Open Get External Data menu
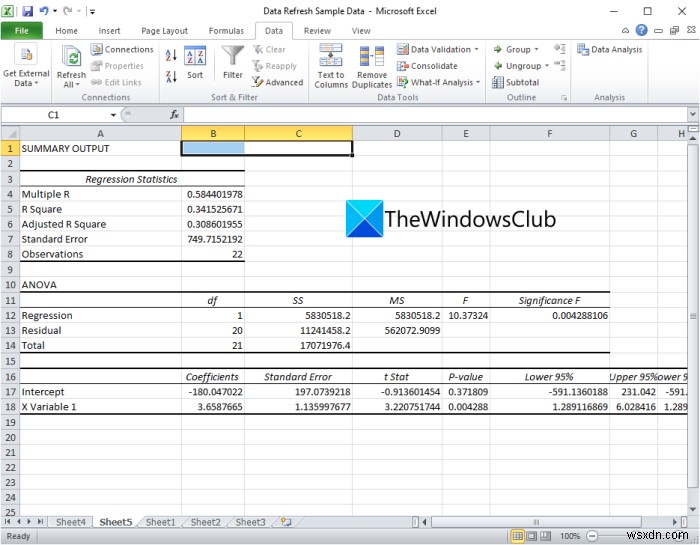This screenshot has width=700, height=545. (x=26, y=67)
